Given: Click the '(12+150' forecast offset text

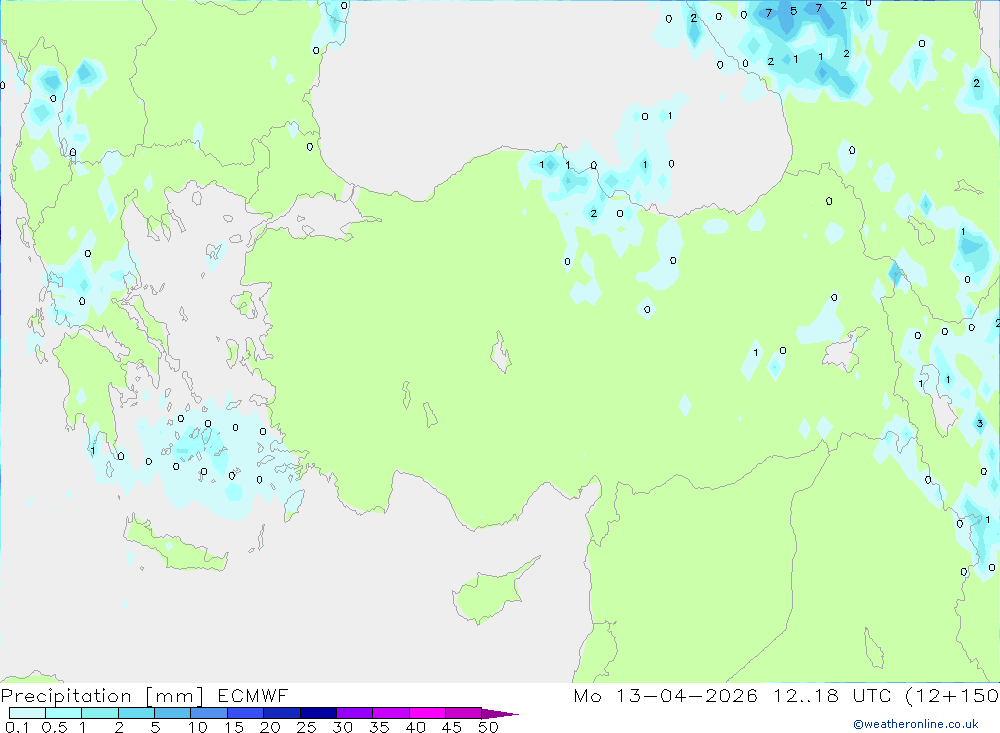Looking at the screenshot, I should 952,695.
